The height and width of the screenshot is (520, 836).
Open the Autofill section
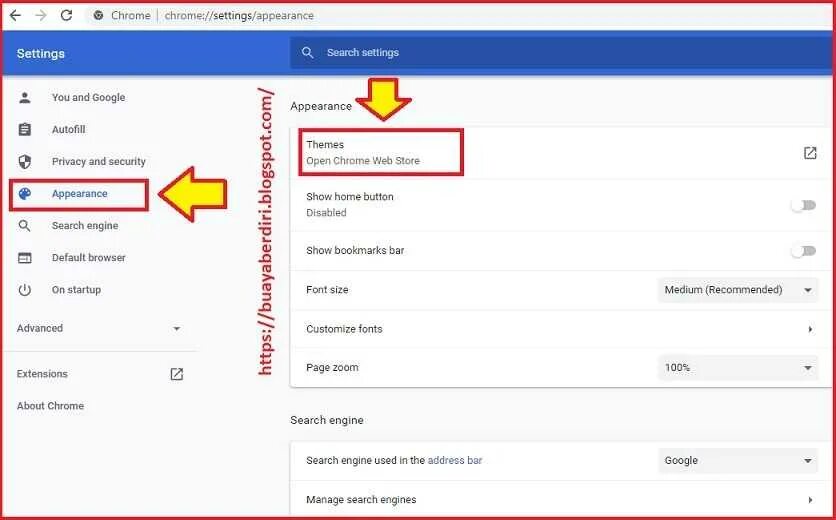click(68, 130)
